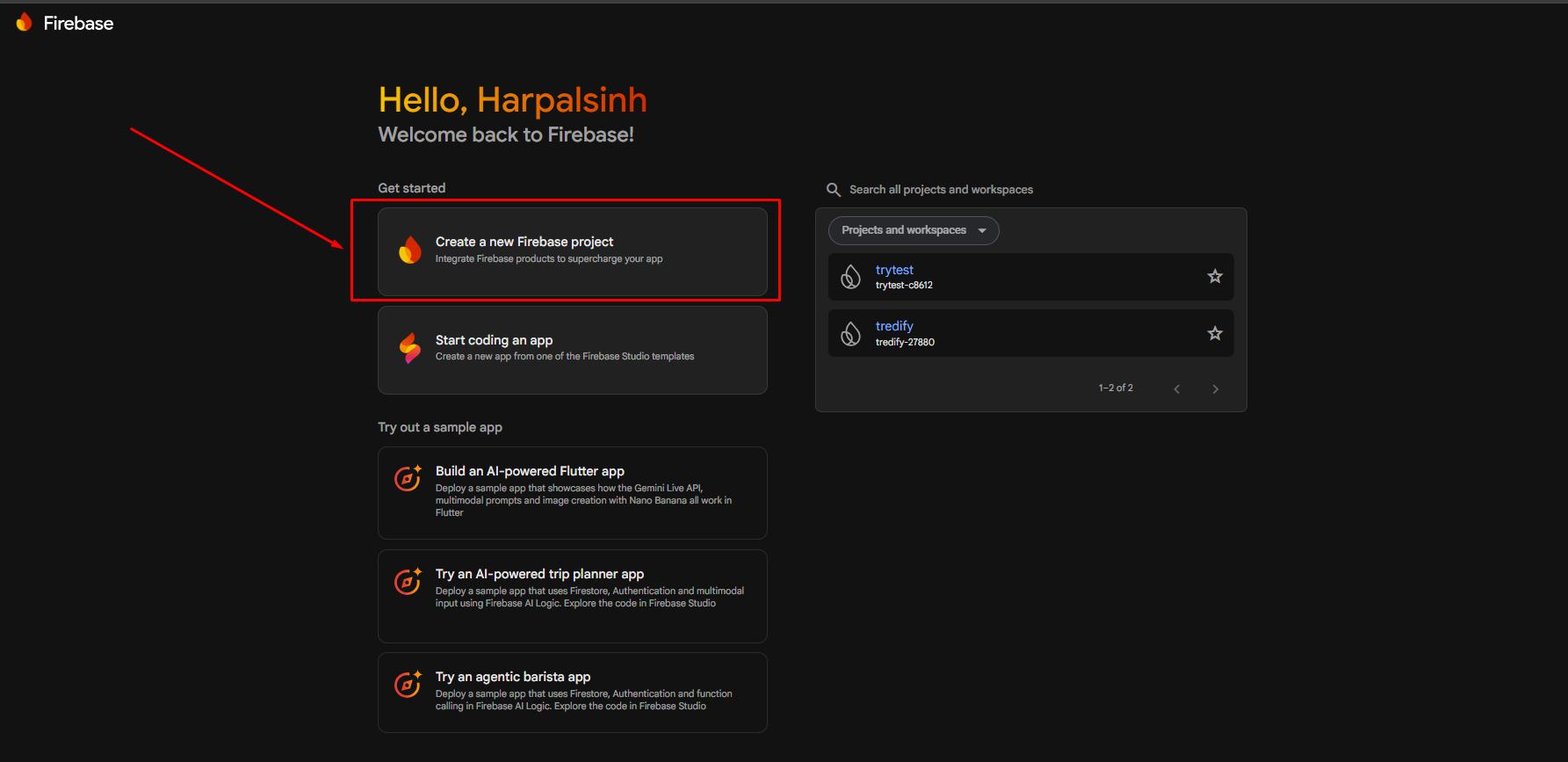Image resolution: width=1568 pixels, height=762 pixels.
Task: Open the tredify project link
Action: click(x=894, y=326)
